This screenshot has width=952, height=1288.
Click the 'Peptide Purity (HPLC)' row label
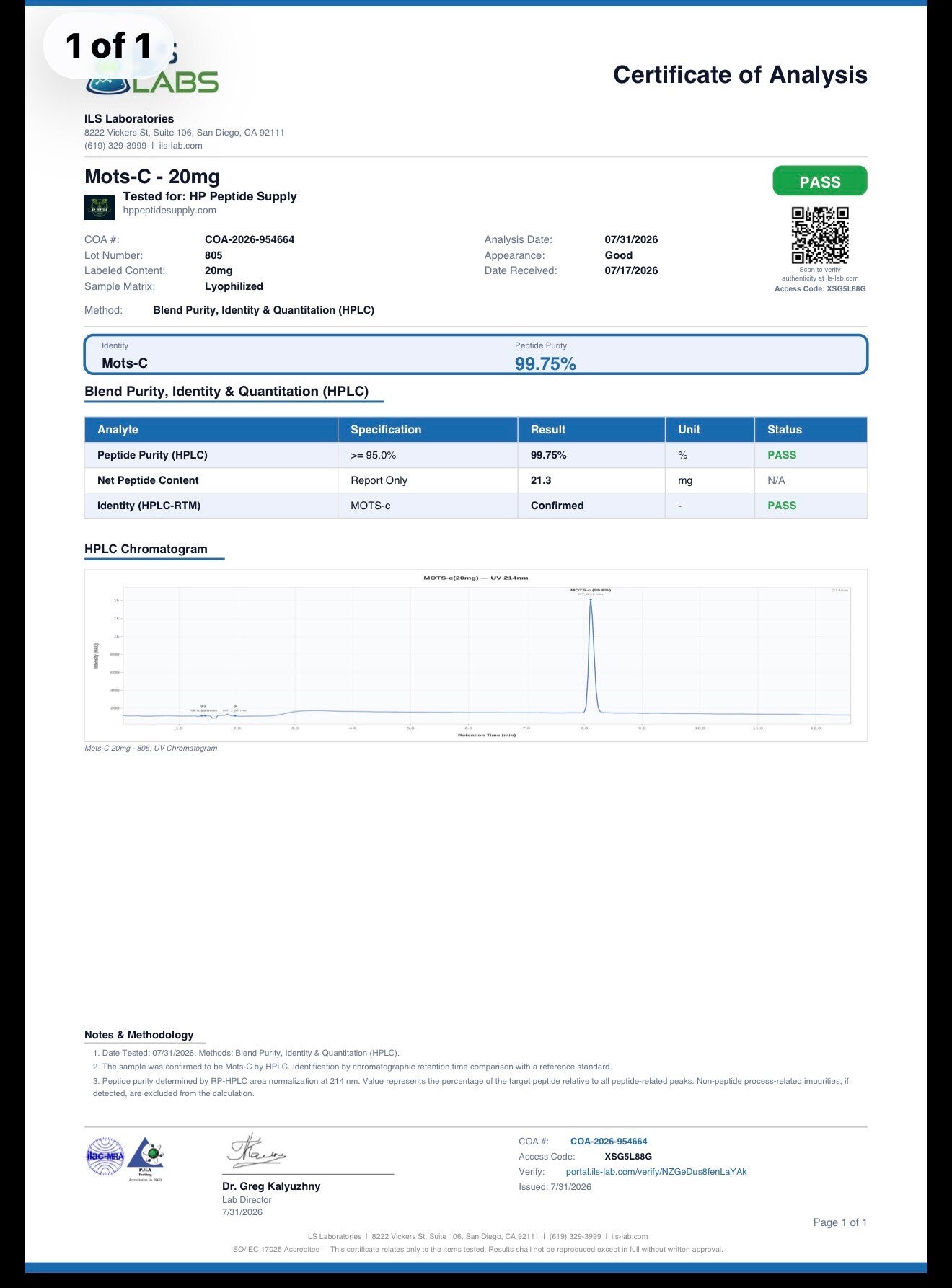click(x=152, y=455)
